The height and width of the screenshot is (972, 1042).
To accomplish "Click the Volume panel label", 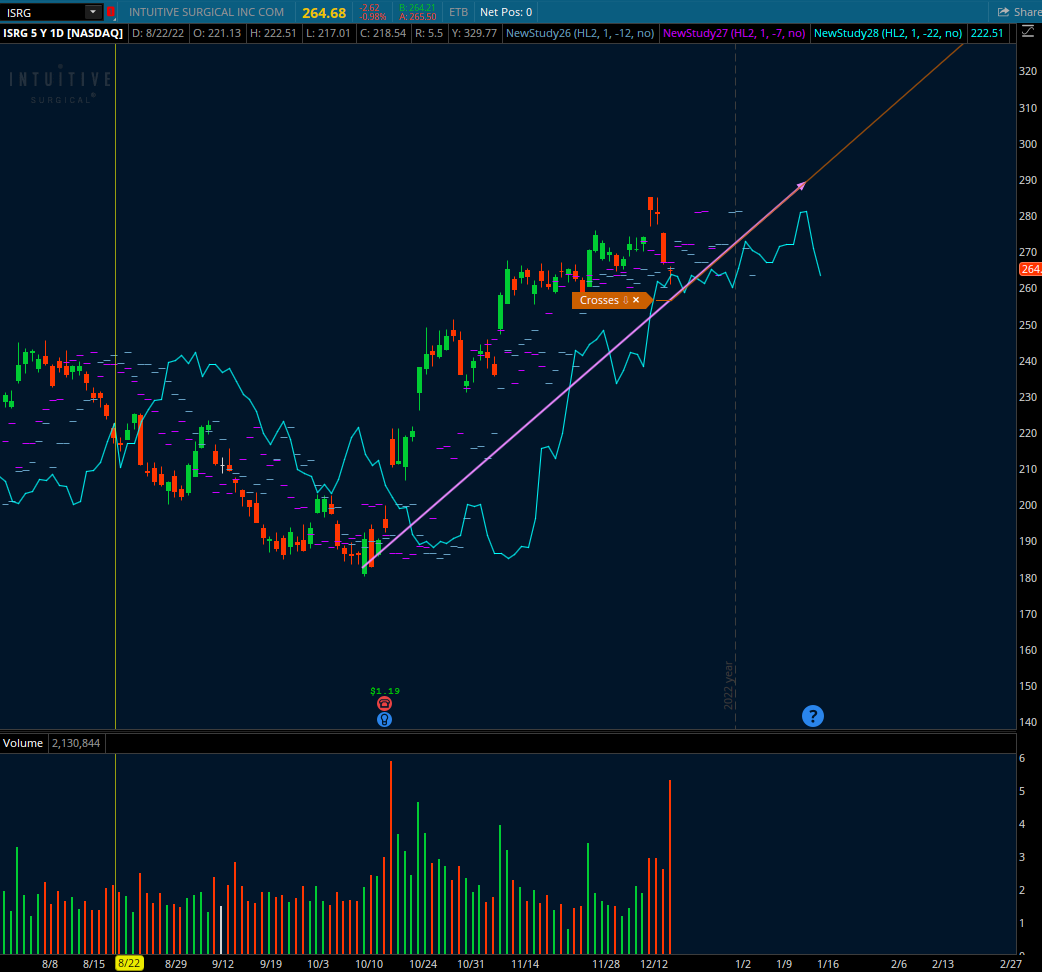I will (x=23, y=743).
